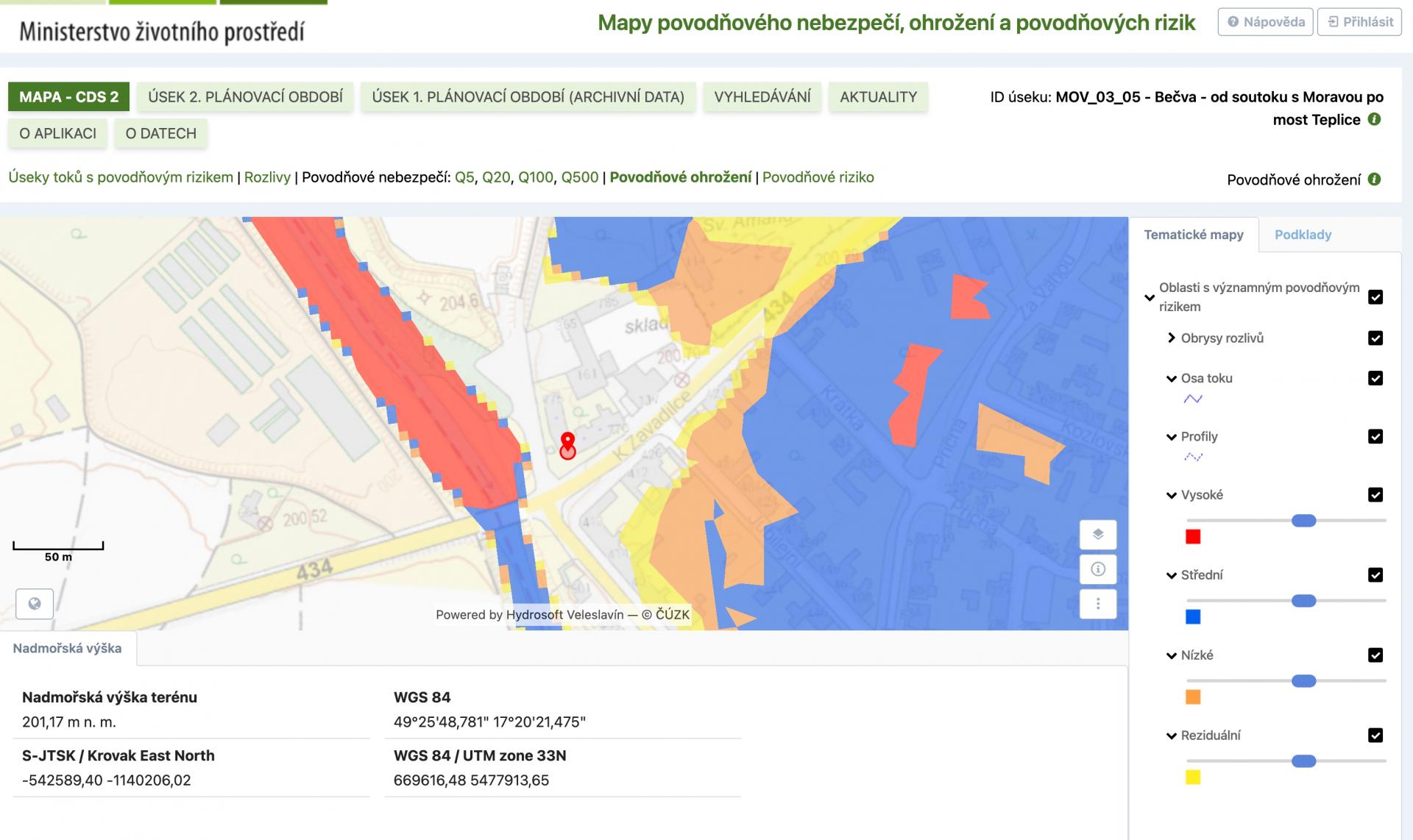Click info icon next to Povodňové ohrožení
This screenshot has height=840, width=1413.
click(x=1374, y=179)
